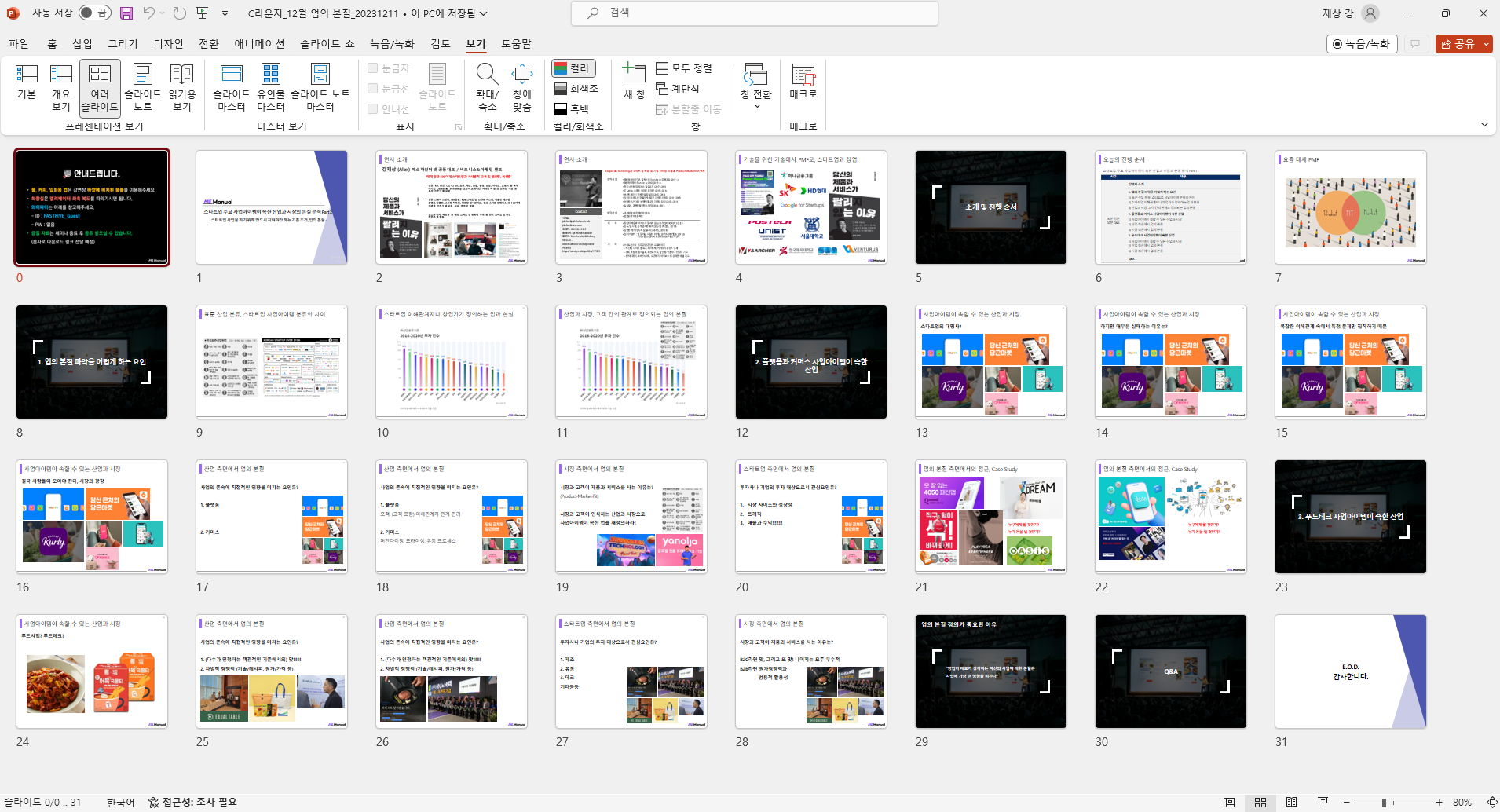The image size is (1500, 812).
Task: Click the 한국어 language indicator
Action: (121, 802)
